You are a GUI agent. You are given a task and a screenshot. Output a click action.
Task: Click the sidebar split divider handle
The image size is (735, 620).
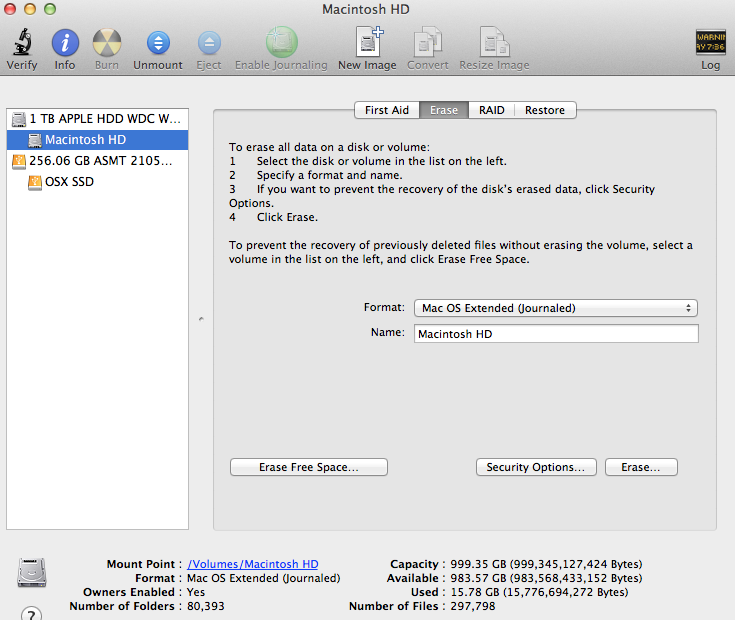(x=201, y=319)
